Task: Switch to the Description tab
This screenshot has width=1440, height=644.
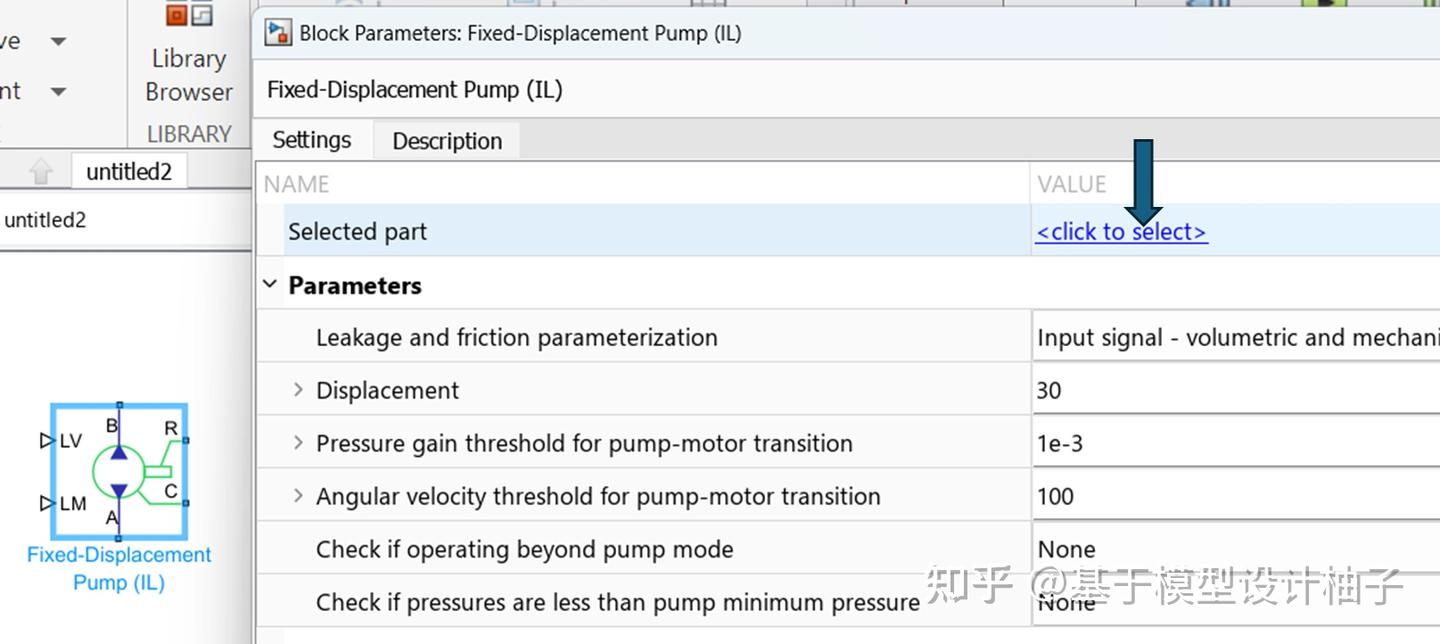Action: click(446, 140)
